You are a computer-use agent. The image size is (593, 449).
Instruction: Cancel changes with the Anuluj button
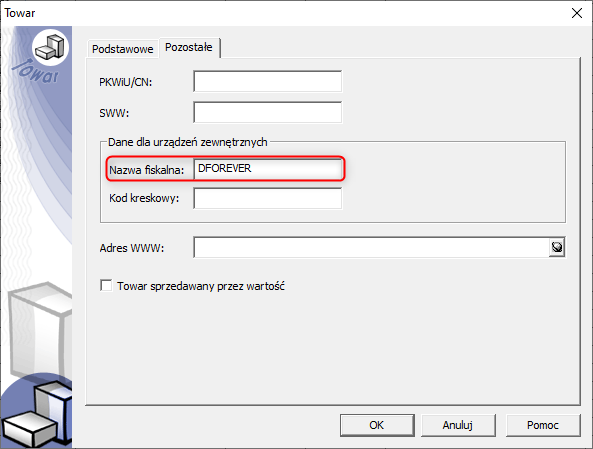pos(458,425)
